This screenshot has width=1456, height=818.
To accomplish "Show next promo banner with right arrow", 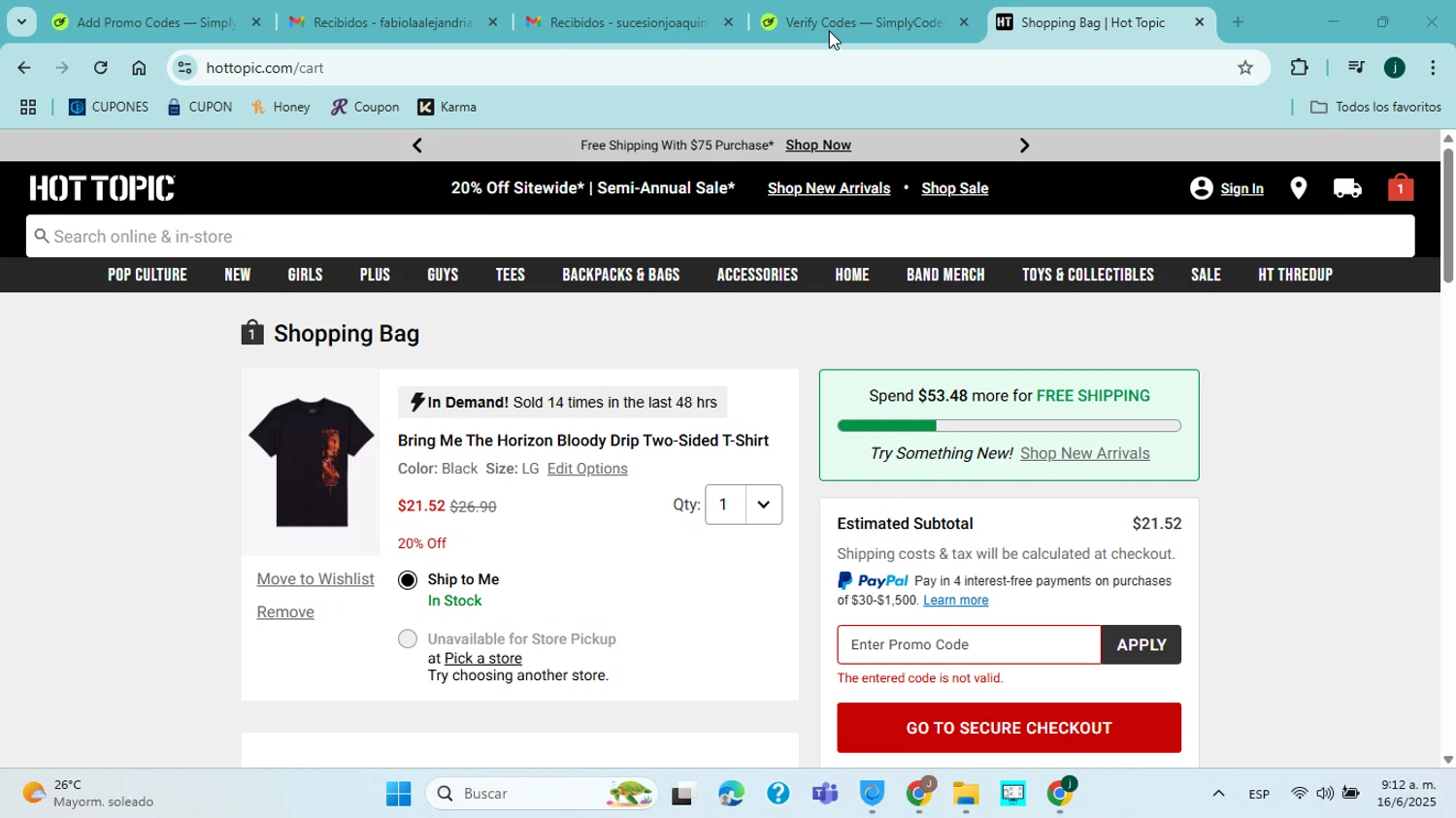I will (x=1024, y=146).
